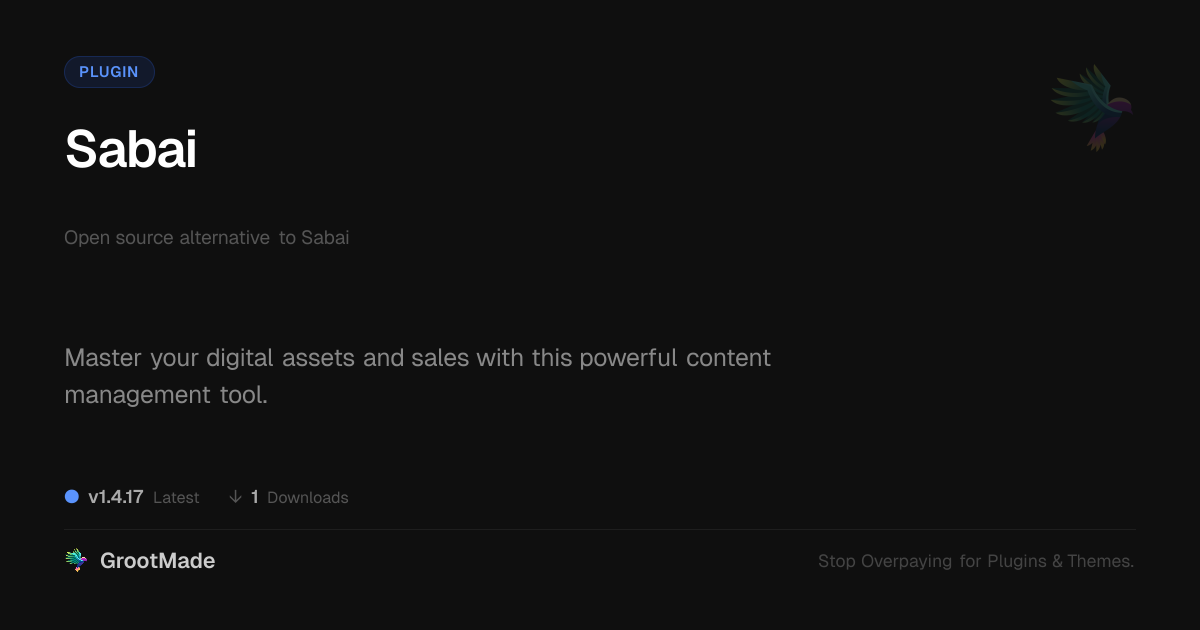
Task: Select the v1.4.17 version number
Action: [x=116, y=497]
